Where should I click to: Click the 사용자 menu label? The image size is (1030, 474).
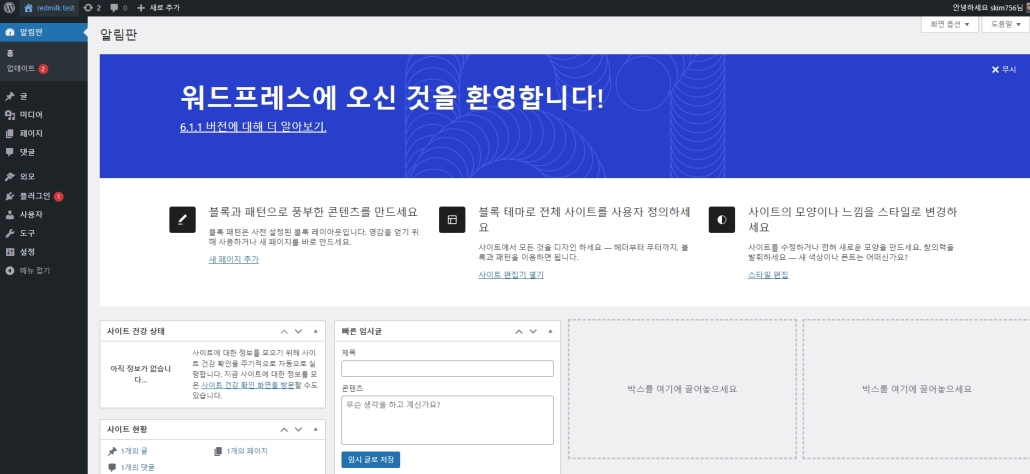(31, 215)
